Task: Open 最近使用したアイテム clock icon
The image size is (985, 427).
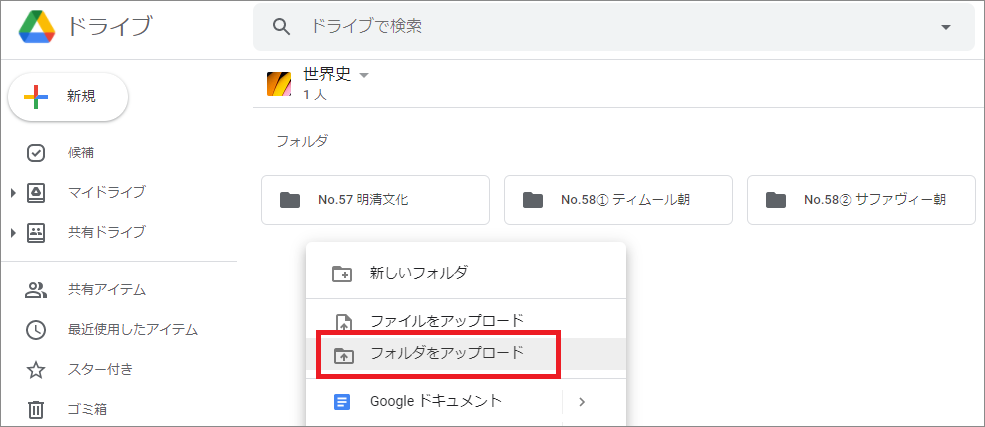Action: click(x=36, y=330)
